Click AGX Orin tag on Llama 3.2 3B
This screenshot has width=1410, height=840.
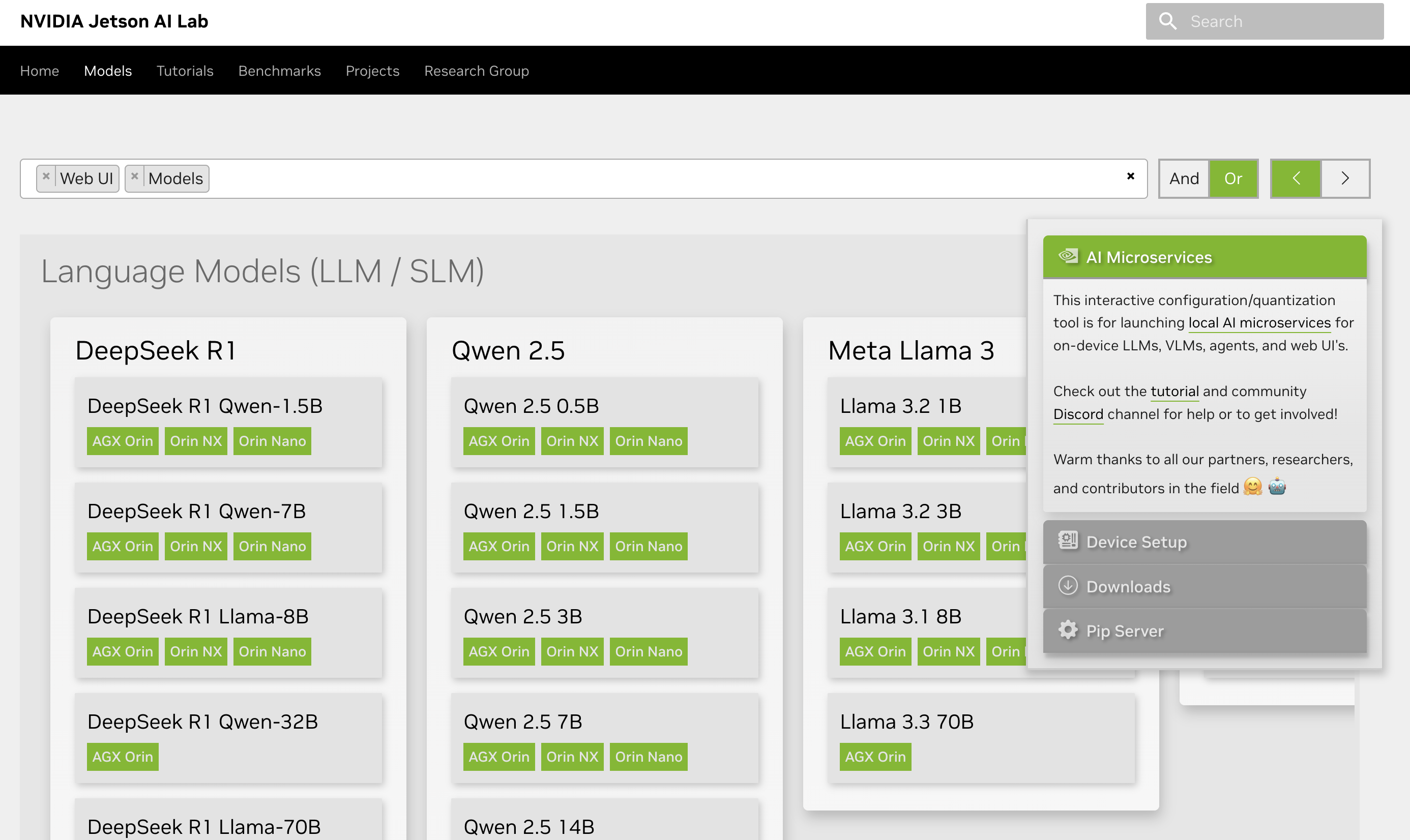coord(875,546)
